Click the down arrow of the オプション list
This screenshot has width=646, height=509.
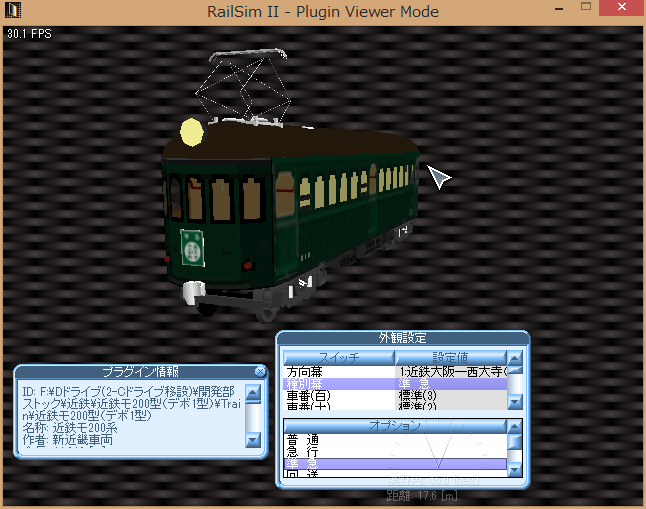tap(515, 469)
